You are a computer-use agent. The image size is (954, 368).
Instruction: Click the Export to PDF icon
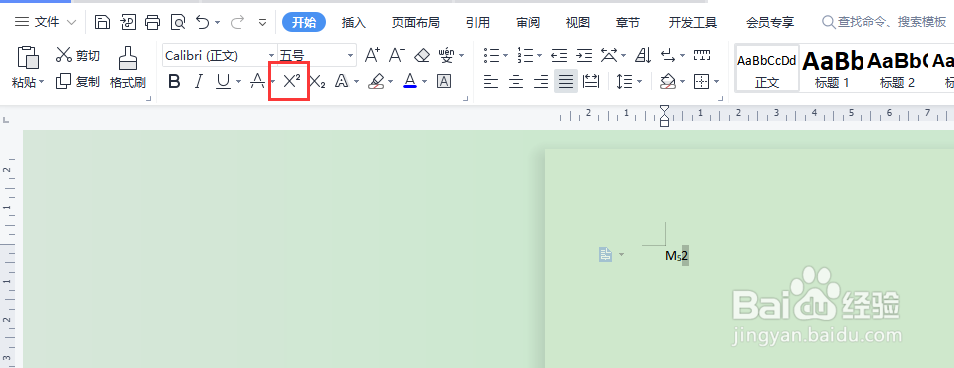(128, 23)
